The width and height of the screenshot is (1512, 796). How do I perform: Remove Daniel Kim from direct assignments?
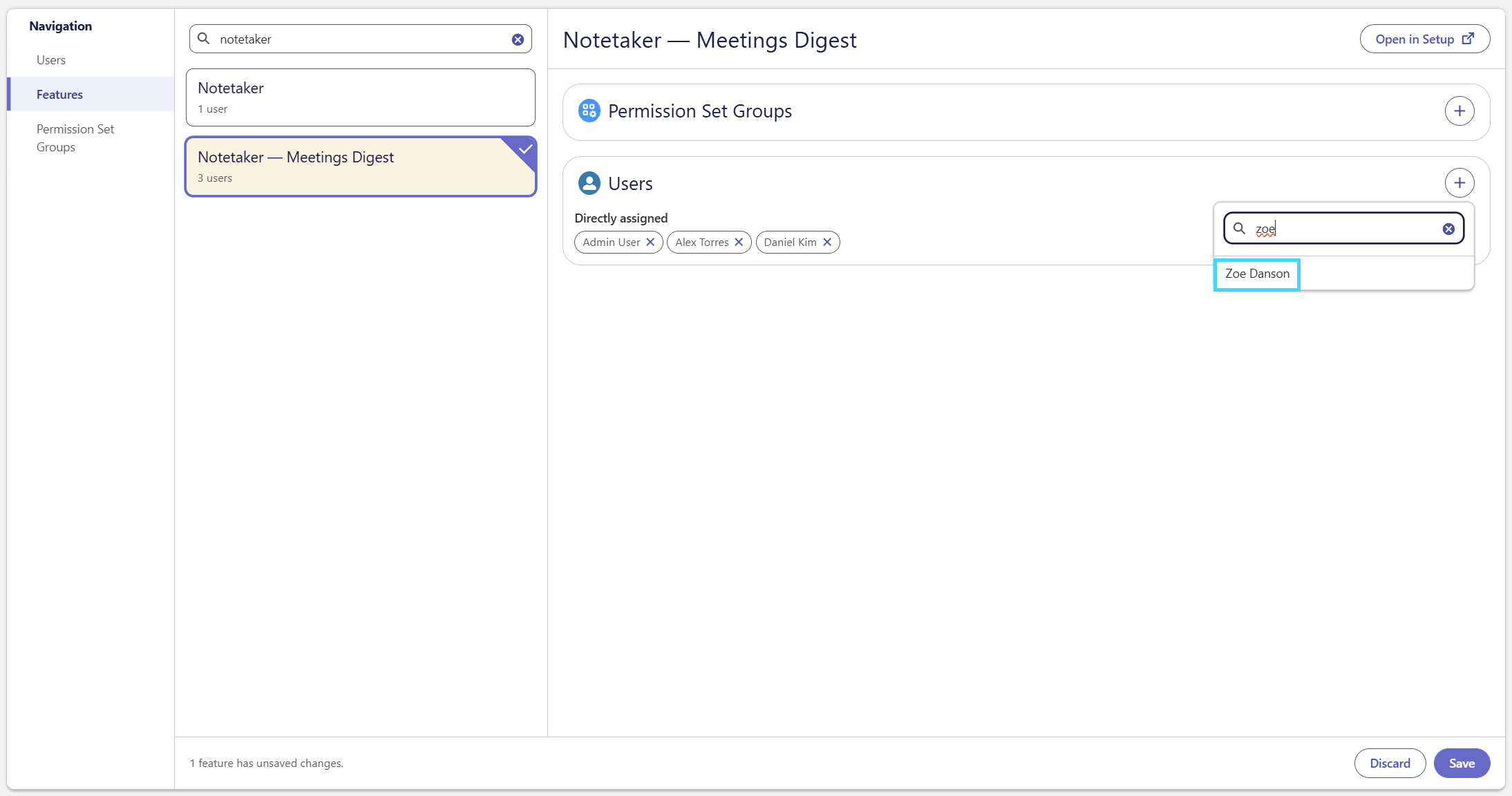coord(827,242)
